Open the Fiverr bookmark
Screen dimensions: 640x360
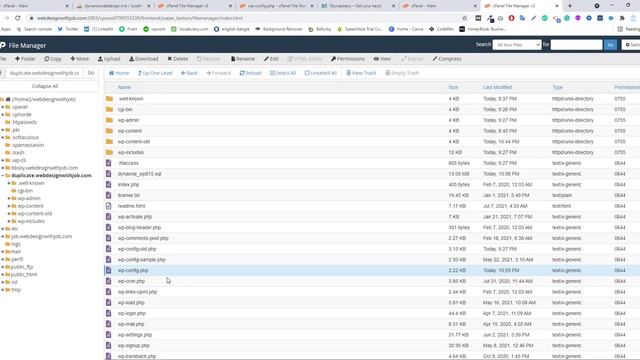[x=129, y=29]
